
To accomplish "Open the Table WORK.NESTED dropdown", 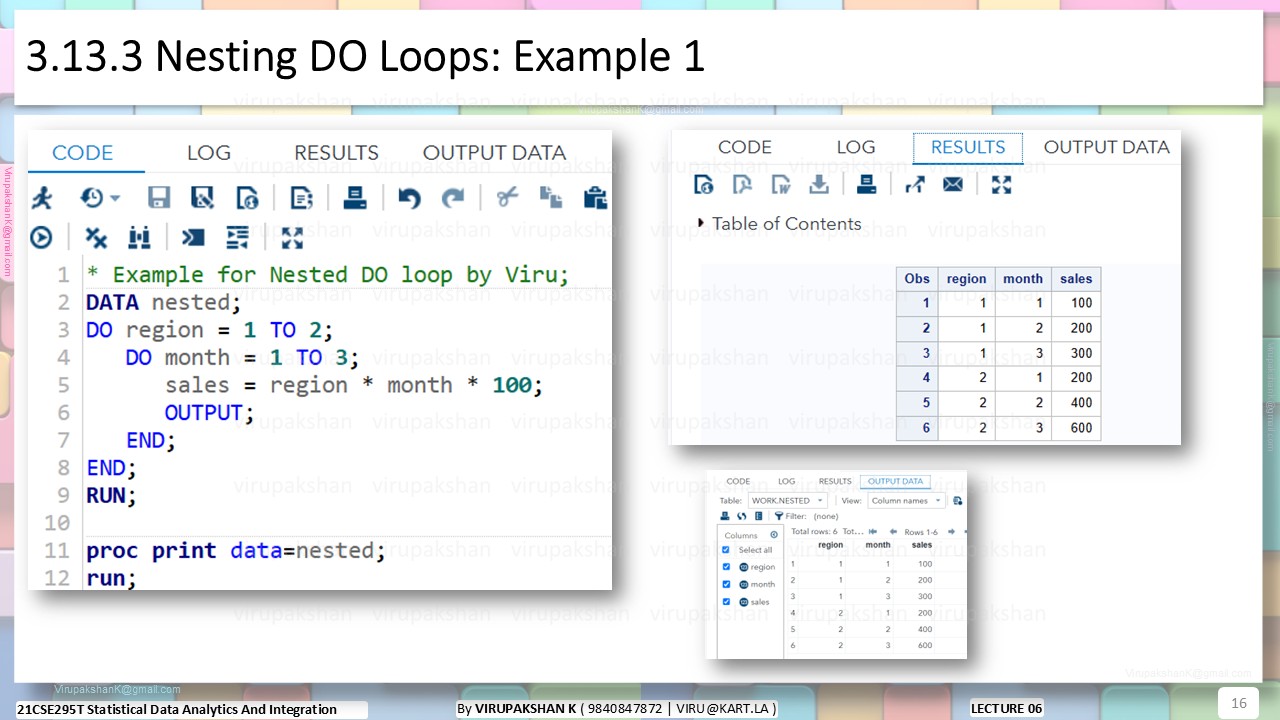I will pyautogui.click(x=788, y=501).
